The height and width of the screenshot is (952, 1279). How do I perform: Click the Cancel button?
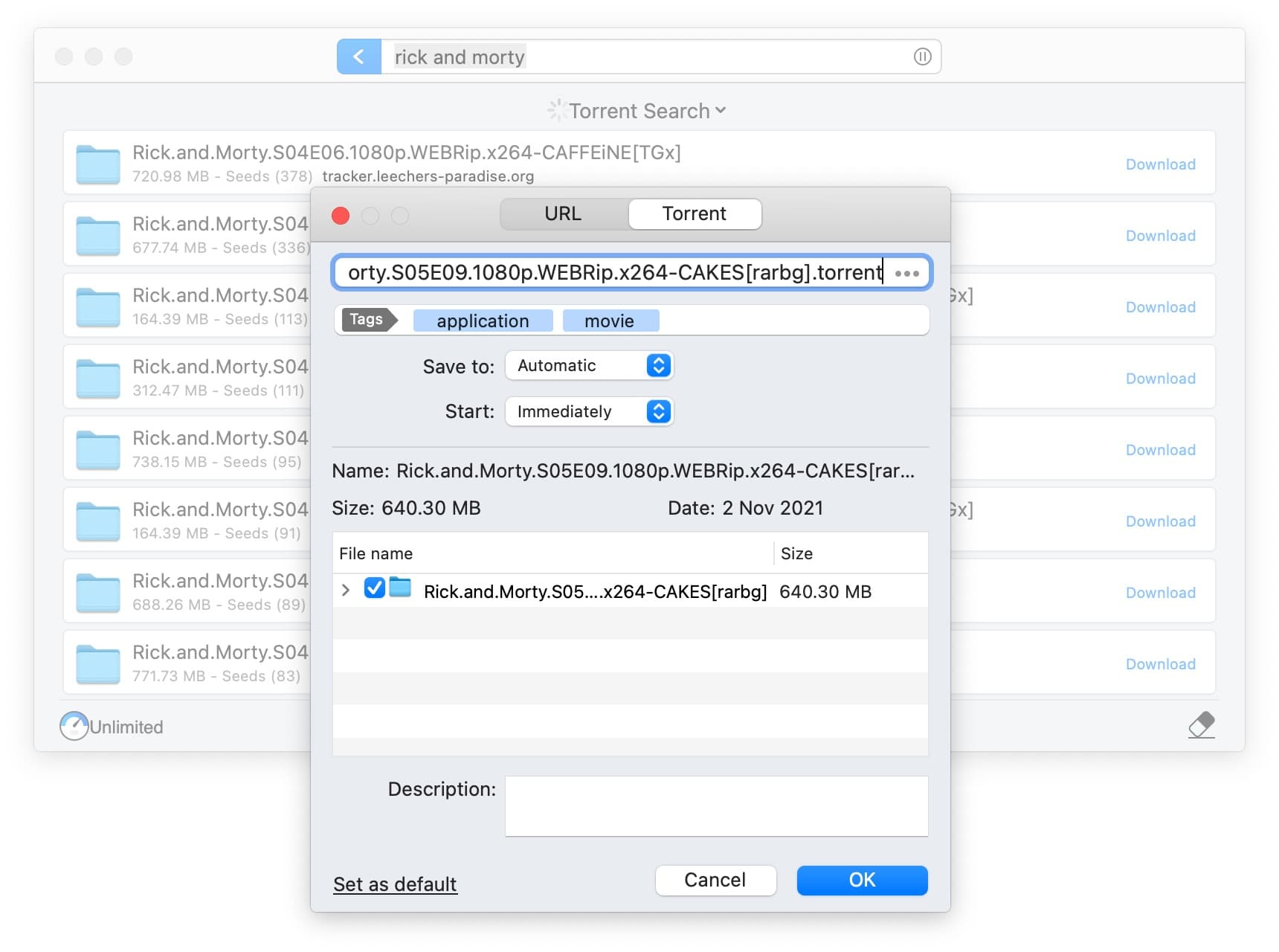(715, 880)
